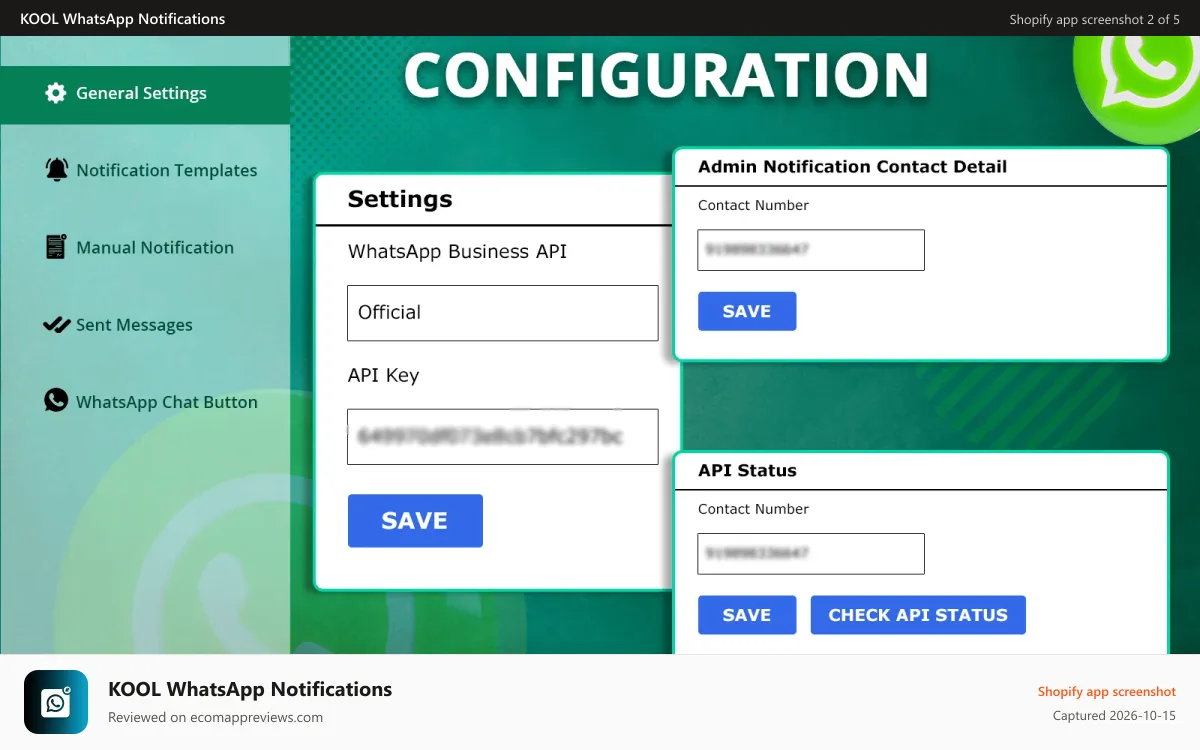Click the Manual Notification document icon
Screen dimensions: 1200x750
(56, 247)
